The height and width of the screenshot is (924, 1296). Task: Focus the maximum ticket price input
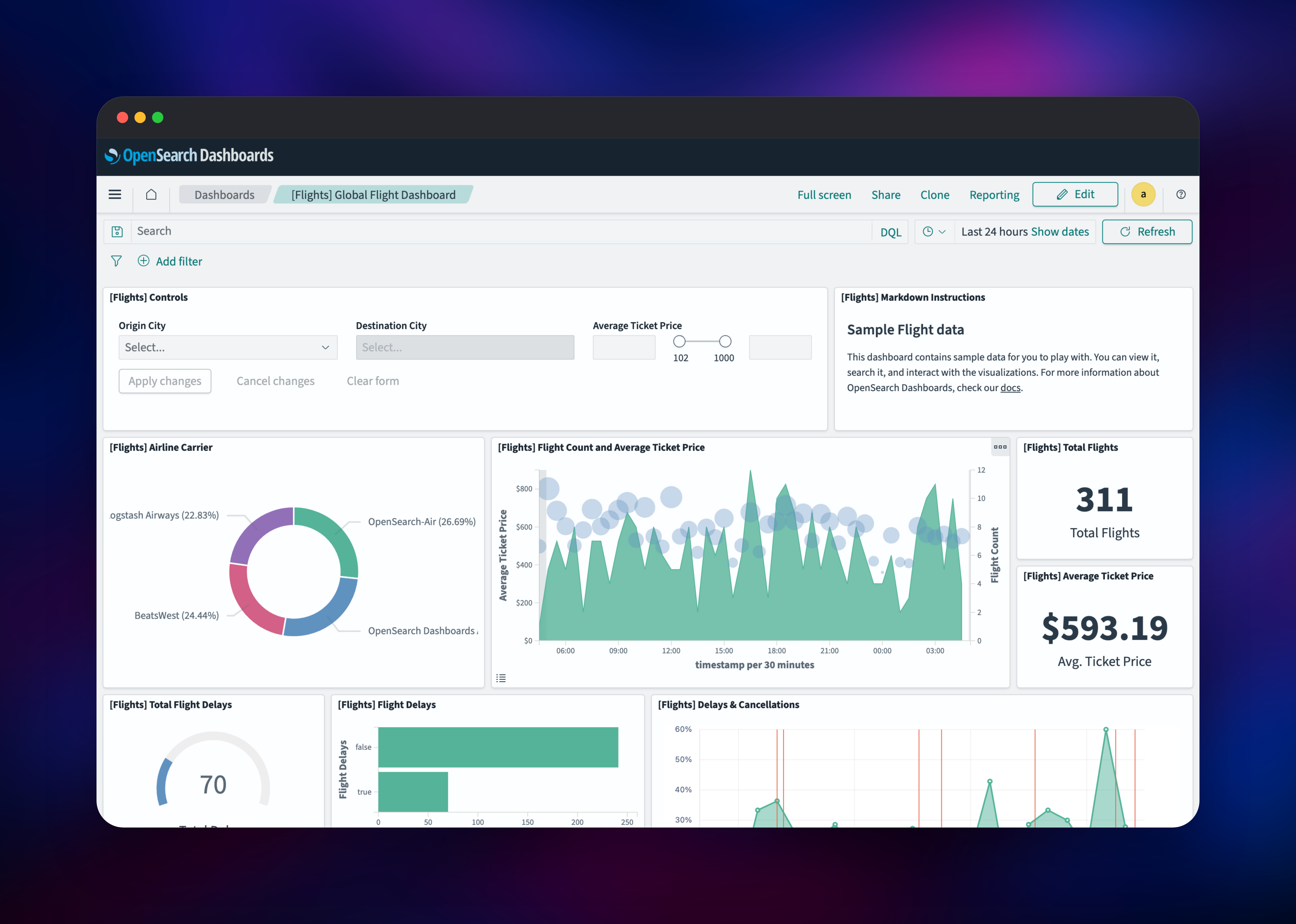coord(780,348)
